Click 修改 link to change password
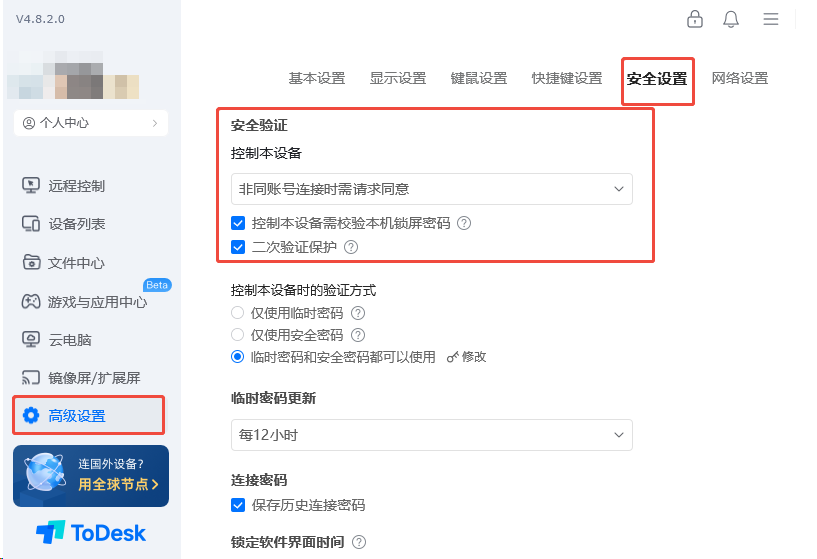817x559 pixels. click(x=467, y=357)
